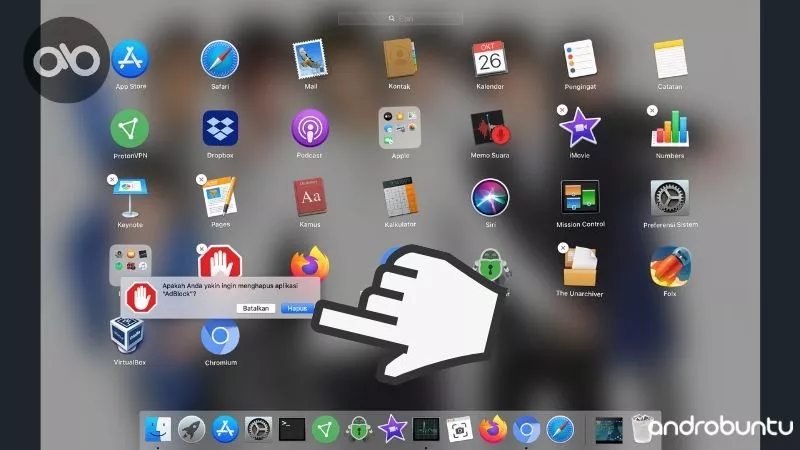Launch Safari from the Launchpad grid

(x=220, y=60)
